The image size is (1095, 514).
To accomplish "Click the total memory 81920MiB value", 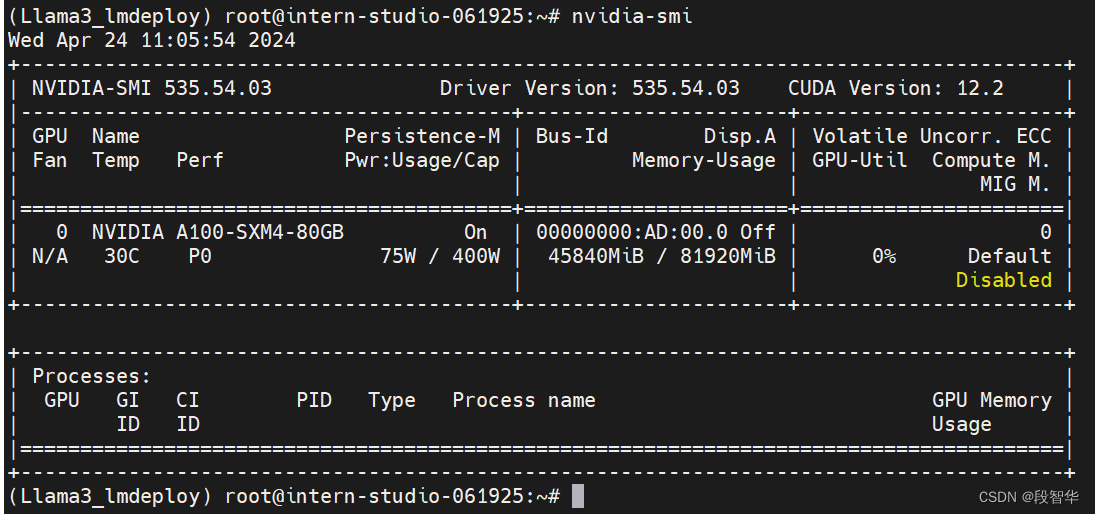I will point(728,256).
